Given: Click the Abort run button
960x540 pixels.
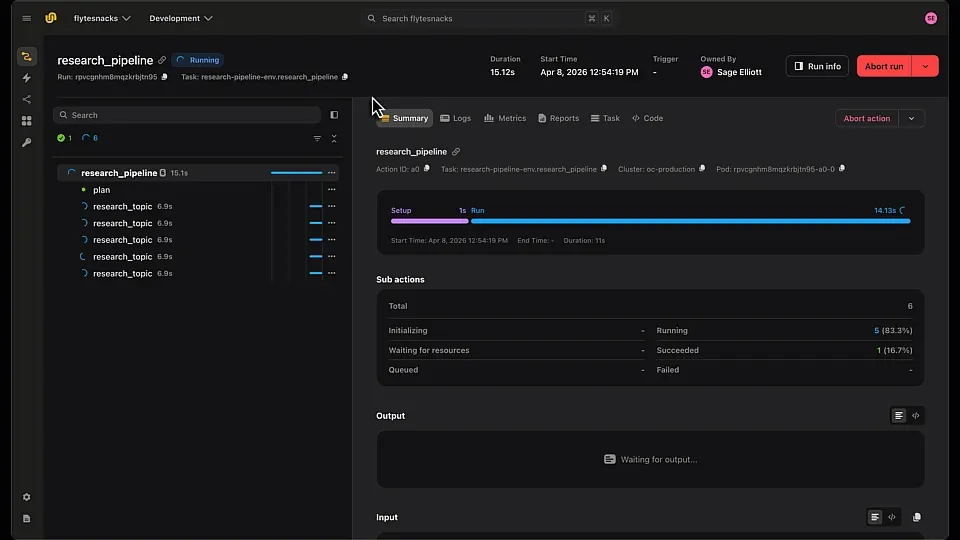Looking at the screenshot, I should click(x=884, y=66).
